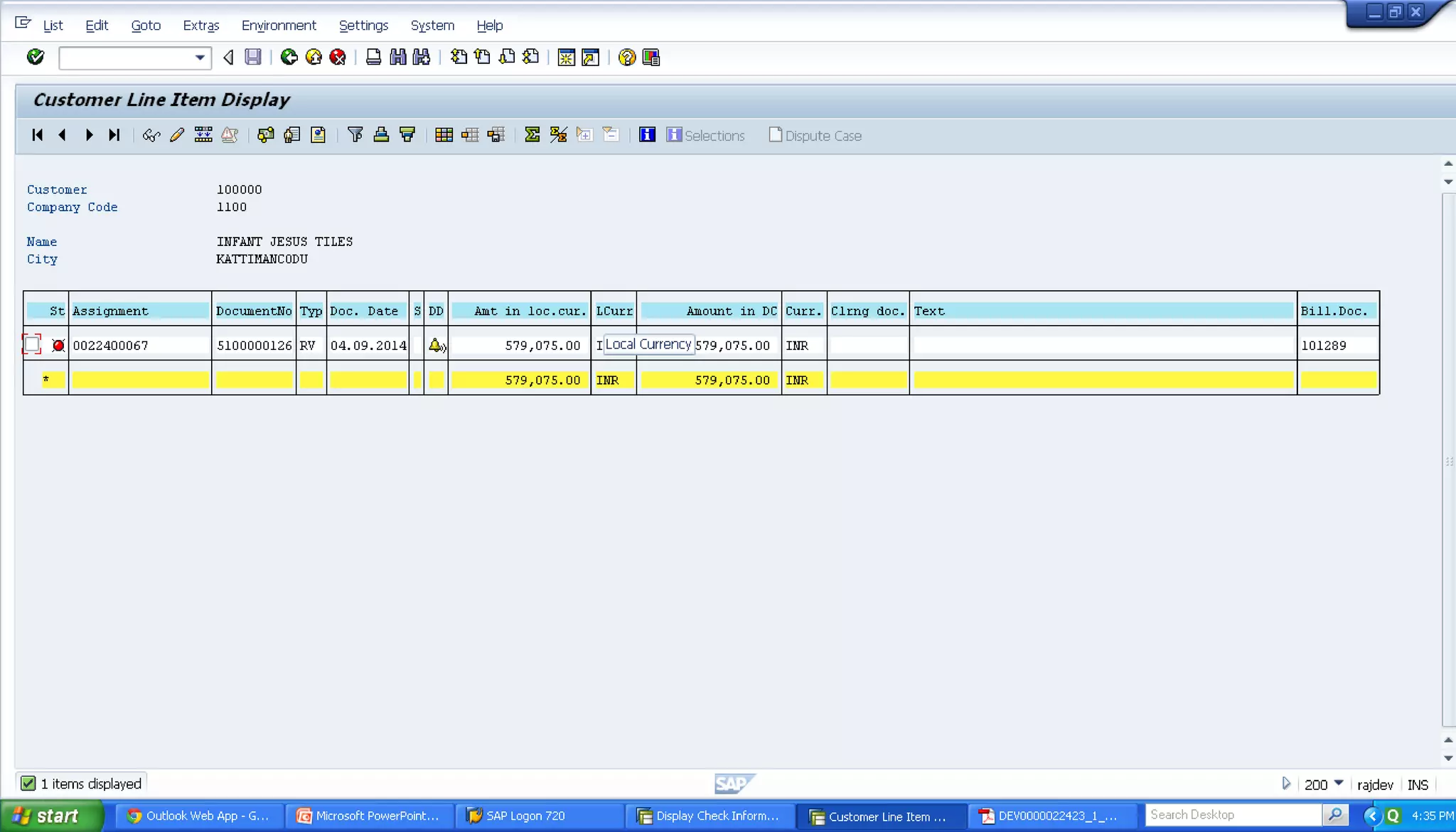
Task: Expand the status bar triangle arrow
Action: pos(1286,784)
